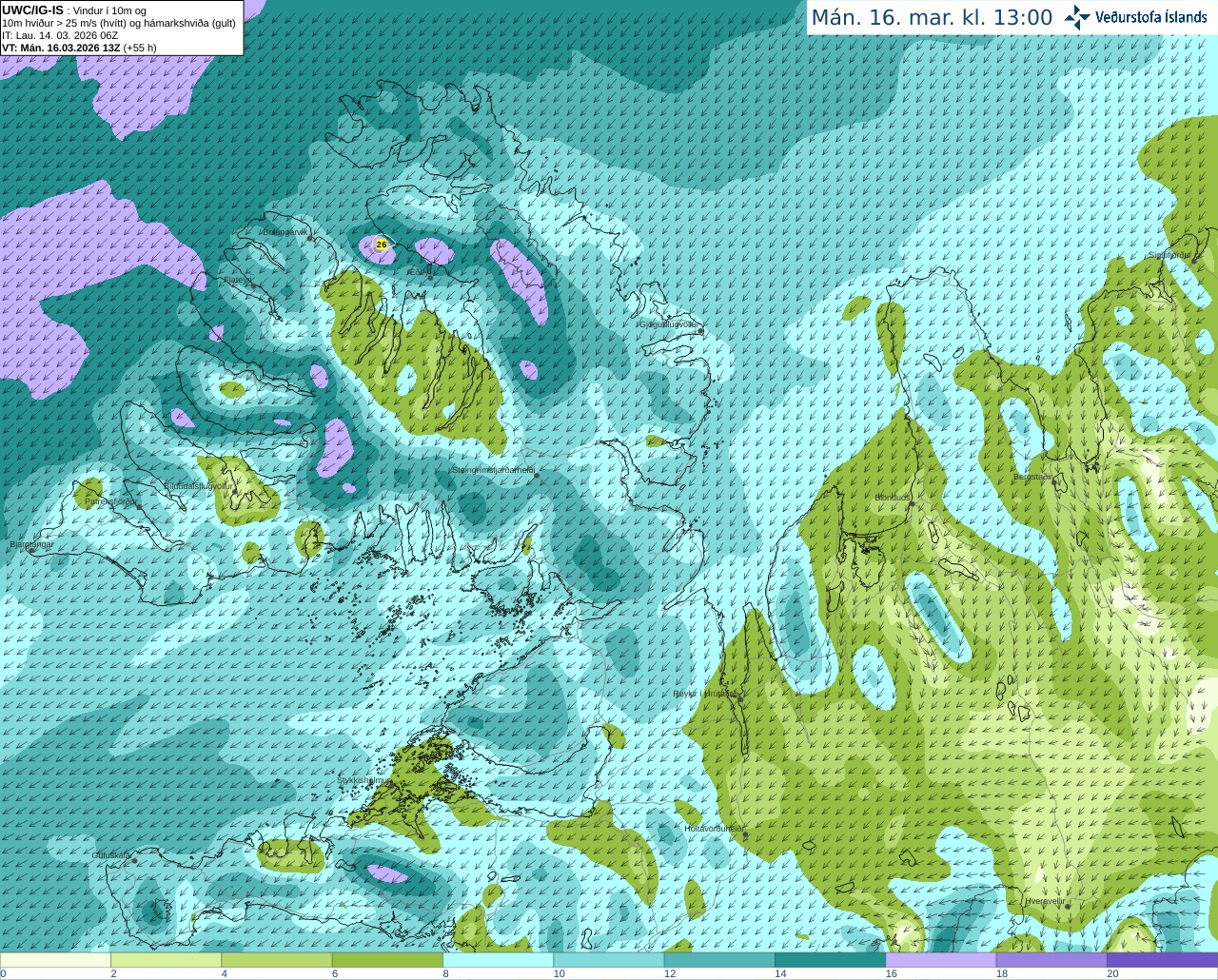The image size is (1218, 980).
Task: Click the Bíldudalsflugvöllur station dot
Action: pos(235,492)
